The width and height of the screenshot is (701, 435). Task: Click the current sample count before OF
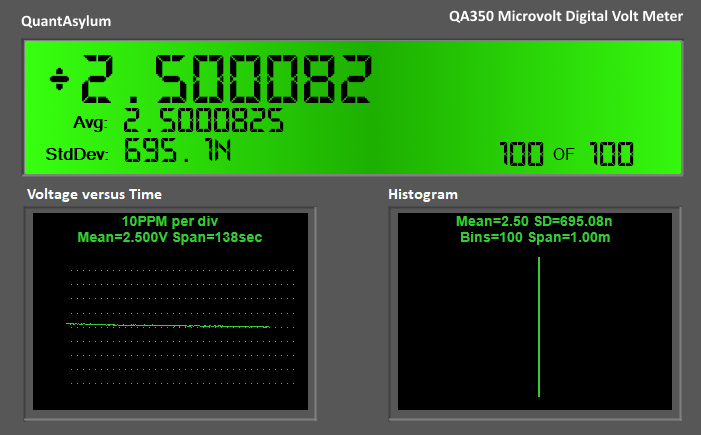[521, 155]
